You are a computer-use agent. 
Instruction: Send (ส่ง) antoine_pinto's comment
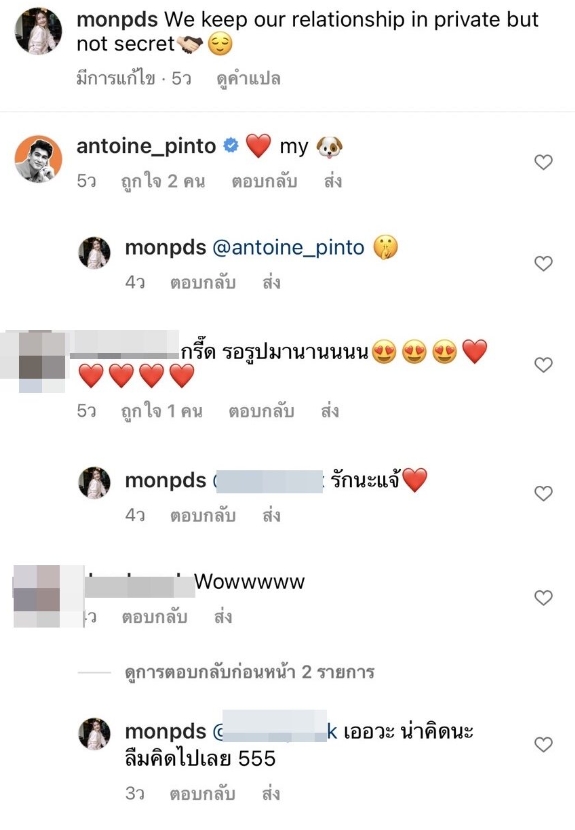point(333,182)
